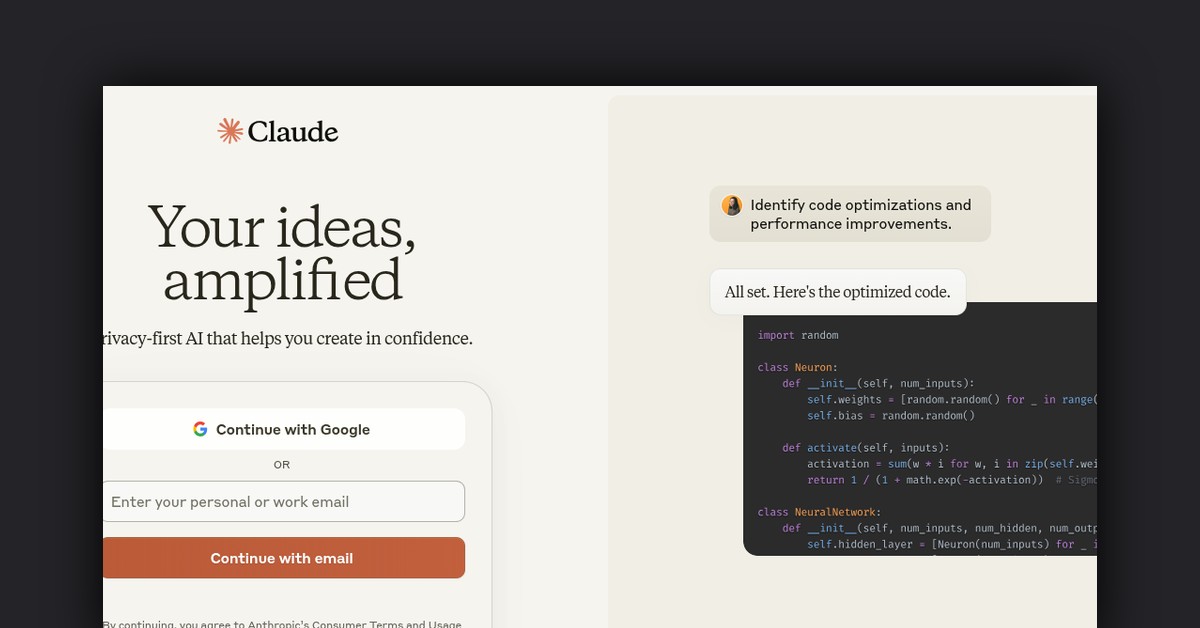The height and width of the screenshot is (628, 1200).
Task: Click the Claude starburst logo icon
Action: 231,131
